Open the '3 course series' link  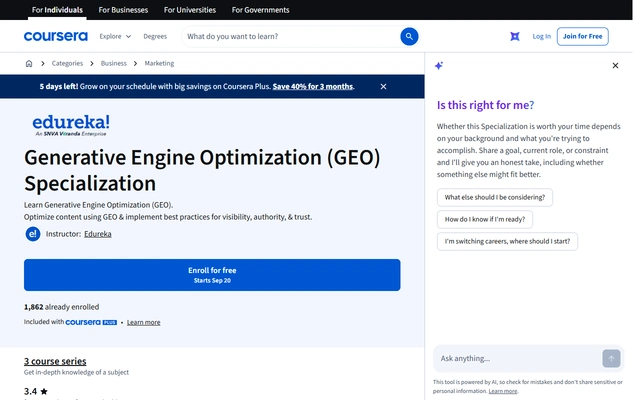click(x=55, y=361)
